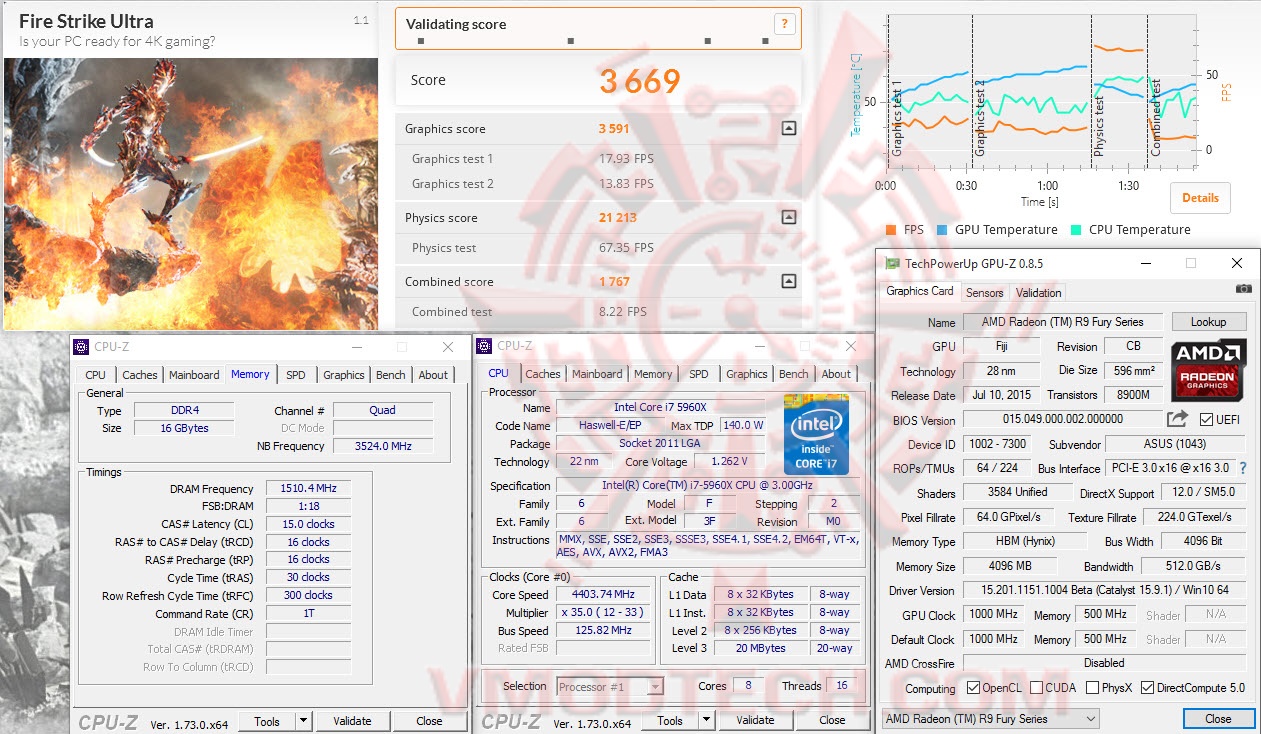Click the Driver Version field in GPU-Z
Viewport: 1261px width, 734px height.
(1105, 591)
